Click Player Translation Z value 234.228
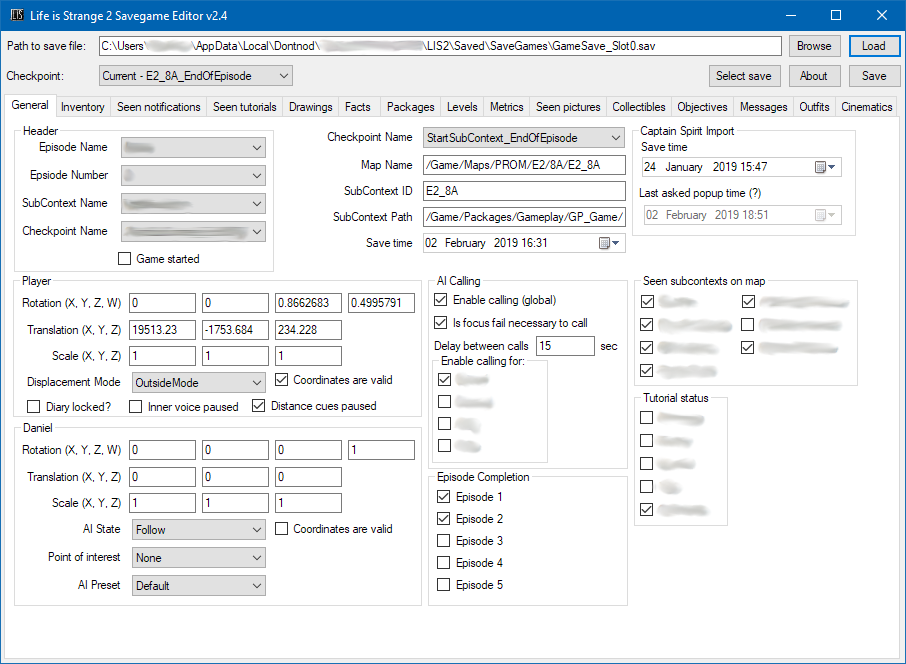Image resolution: width=906 pixels, height=664 pixels. 308,330
